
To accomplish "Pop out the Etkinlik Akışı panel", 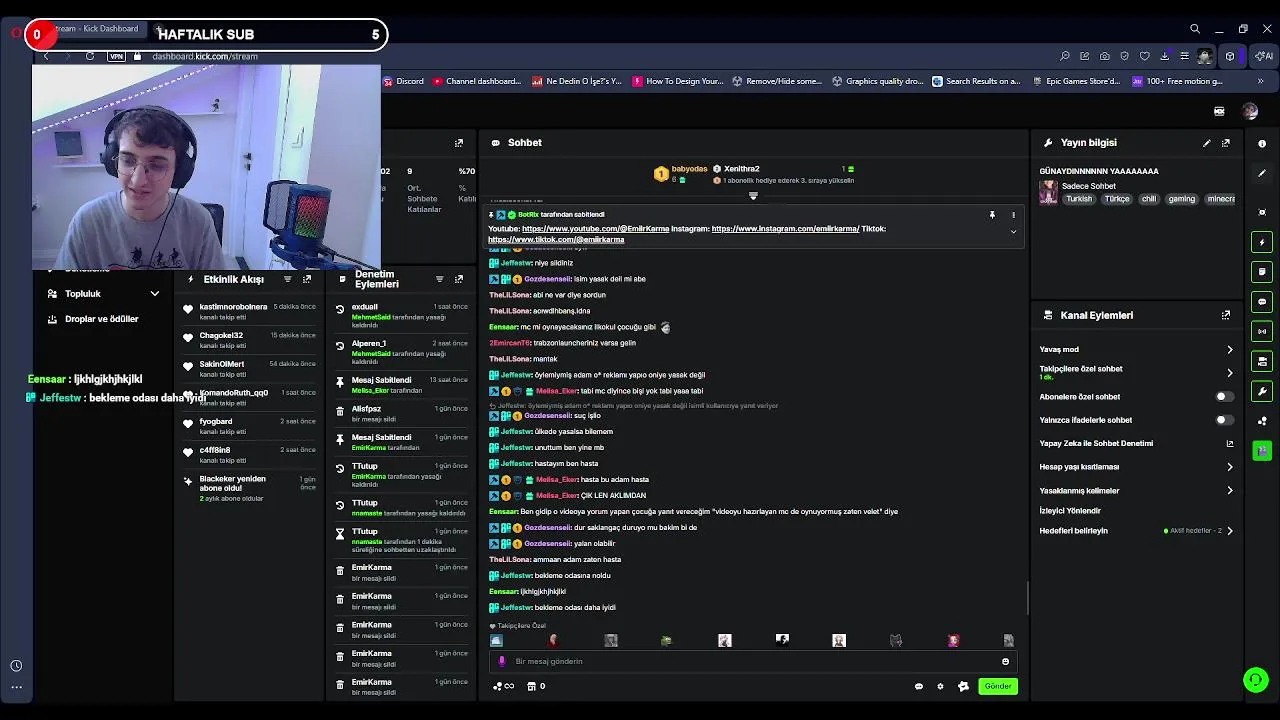I will [x=307, y=279].
